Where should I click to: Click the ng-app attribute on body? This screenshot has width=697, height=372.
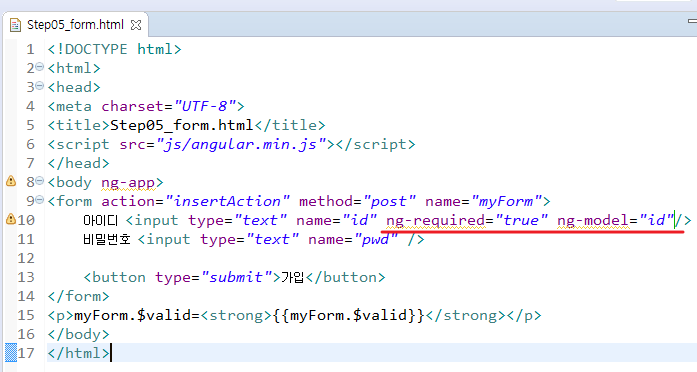click(x=128, y=183)
